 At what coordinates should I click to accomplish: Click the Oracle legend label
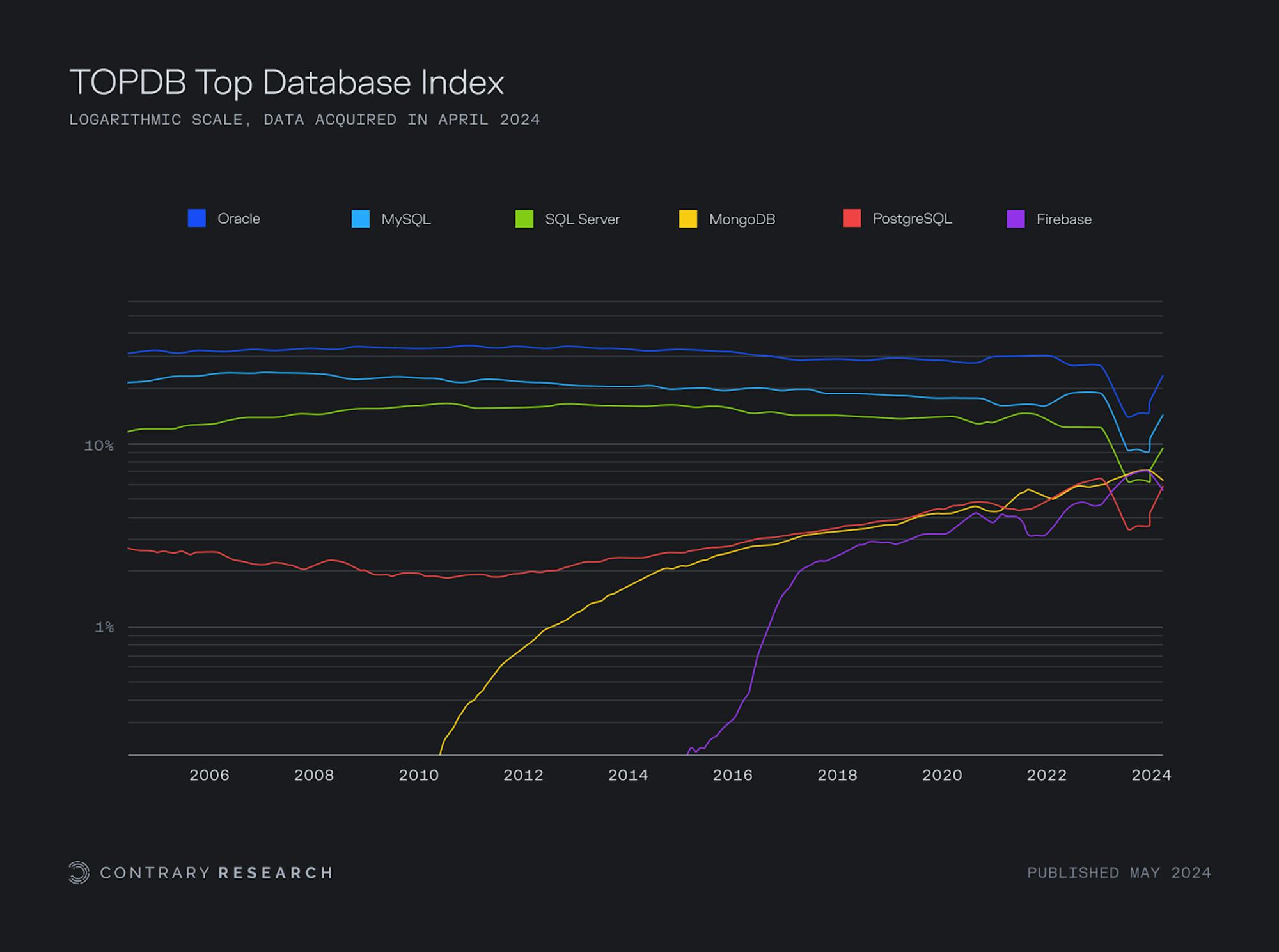[x=239, y=219]
